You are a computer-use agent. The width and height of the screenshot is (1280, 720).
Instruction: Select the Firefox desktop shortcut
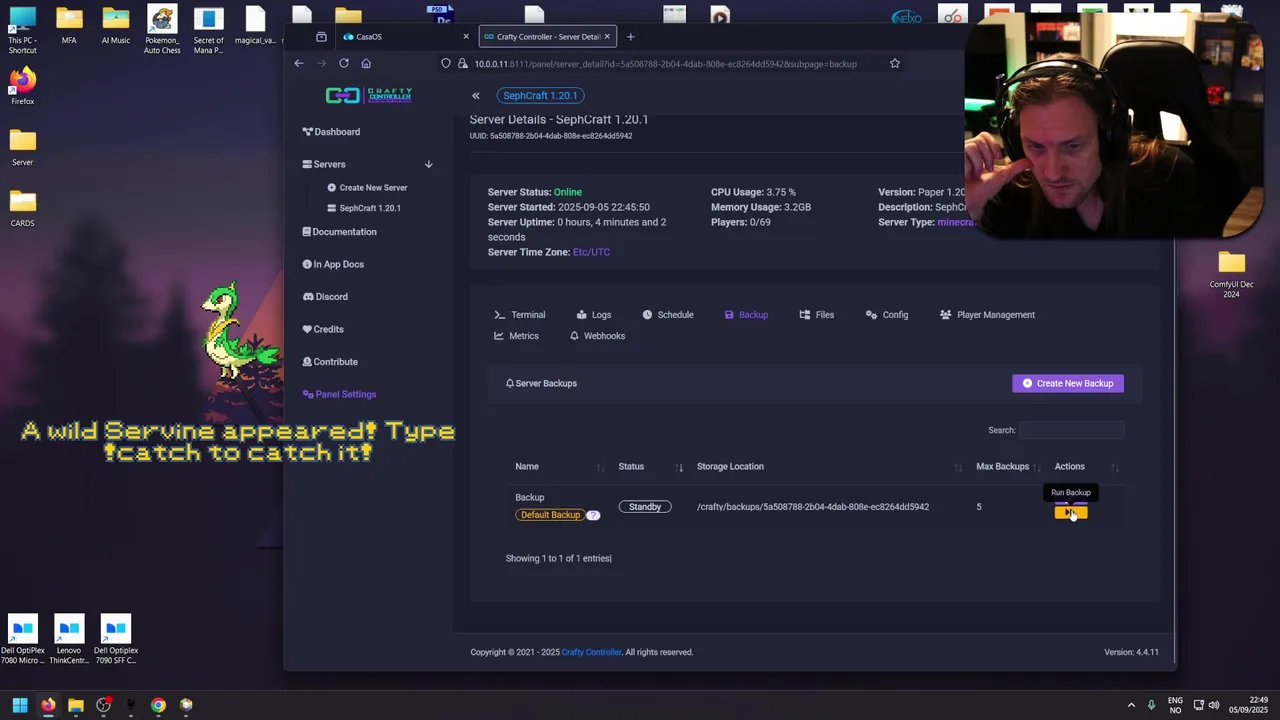(22, 86)
